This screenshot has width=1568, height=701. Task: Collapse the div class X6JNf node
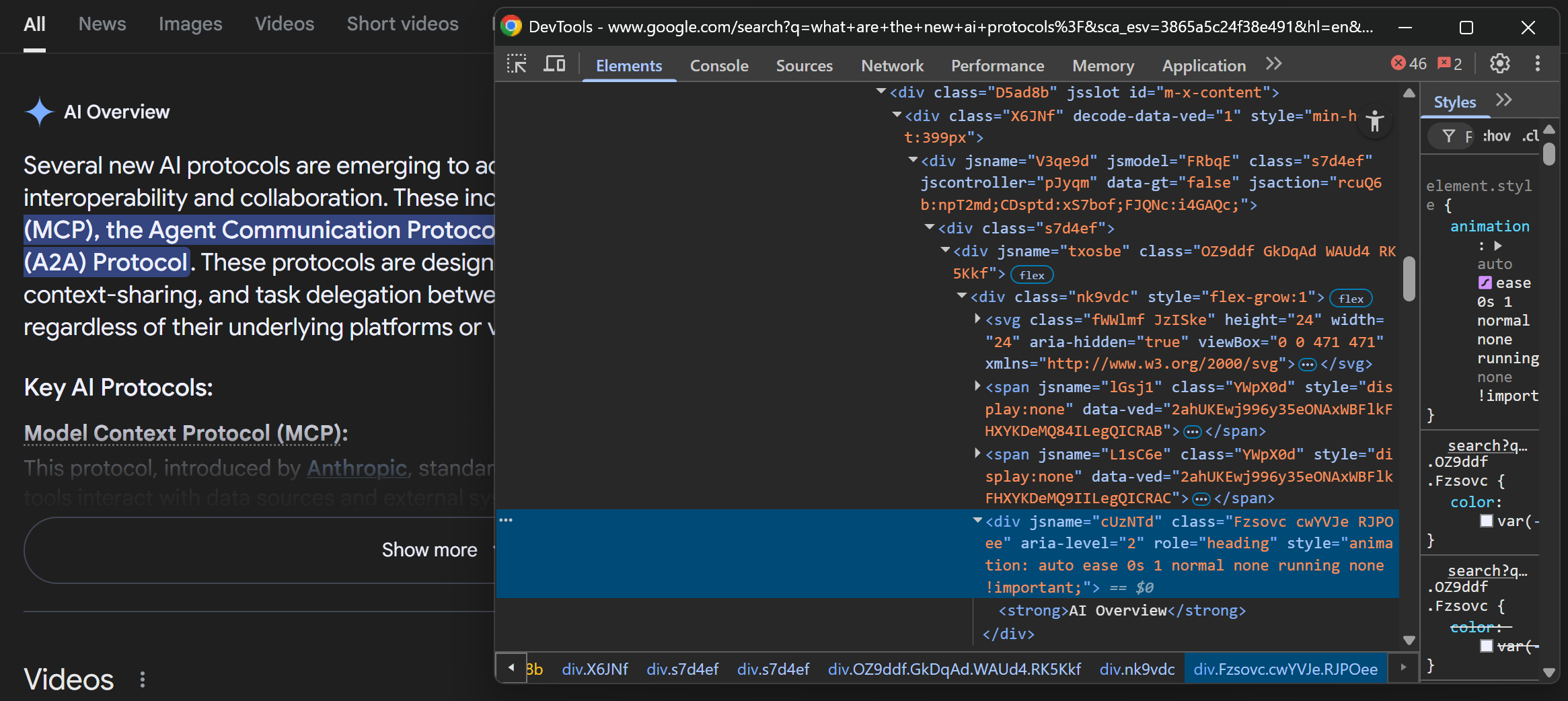897,115
